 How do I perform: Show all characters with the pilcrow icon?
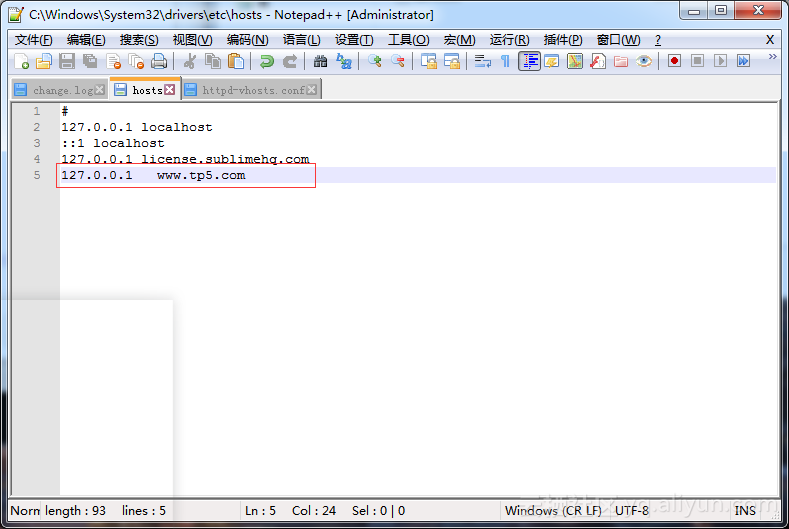505,61
